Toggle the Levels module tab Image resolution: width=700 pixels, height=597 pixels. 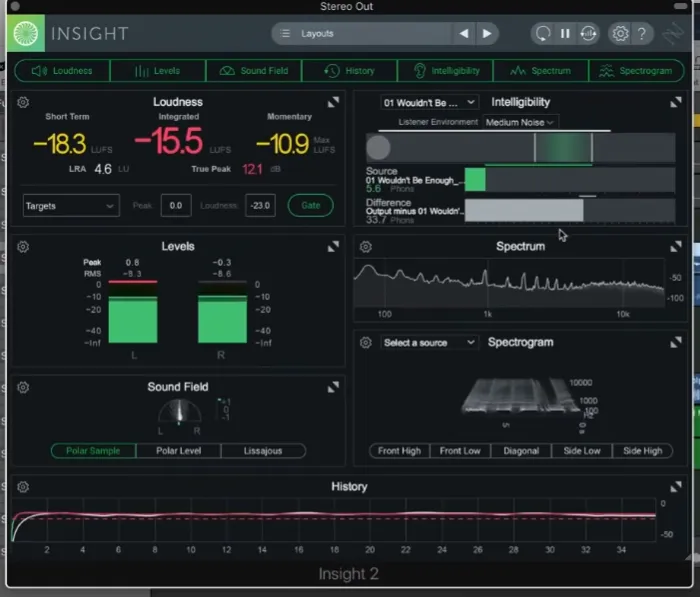(158, 71)
